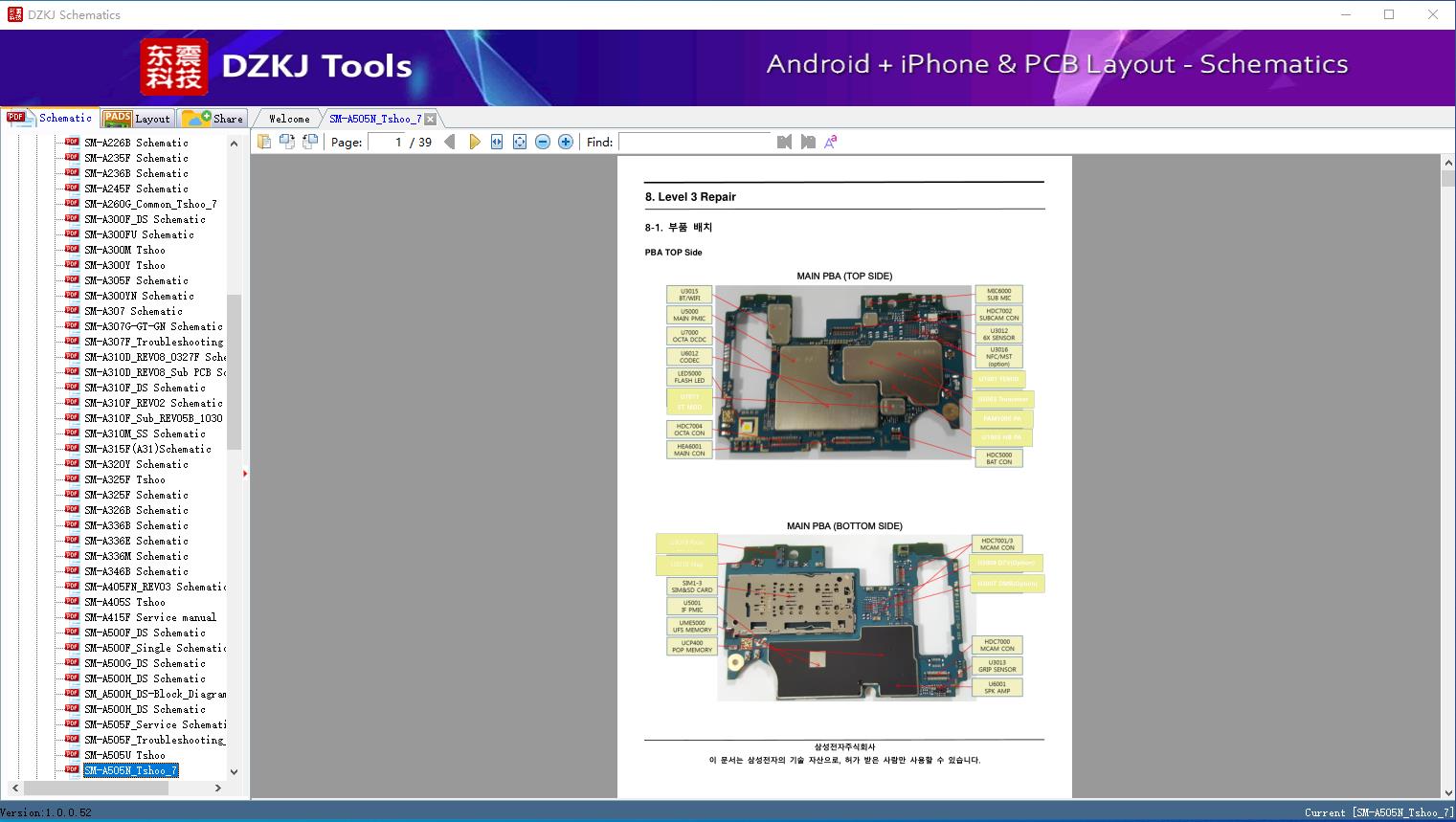Open the Welcome tab

tap(289, 119)
